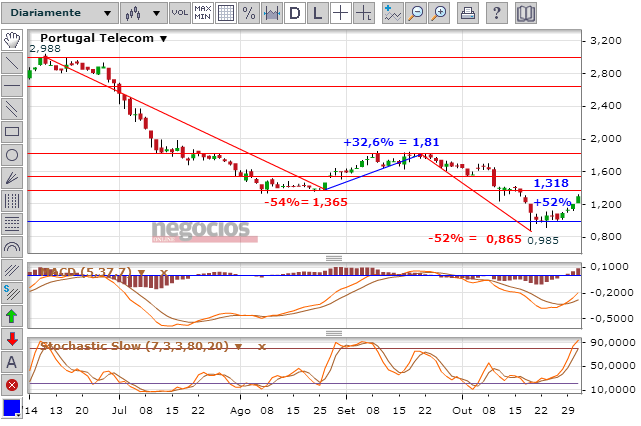Select the circle drawing tool

(12, 155)
